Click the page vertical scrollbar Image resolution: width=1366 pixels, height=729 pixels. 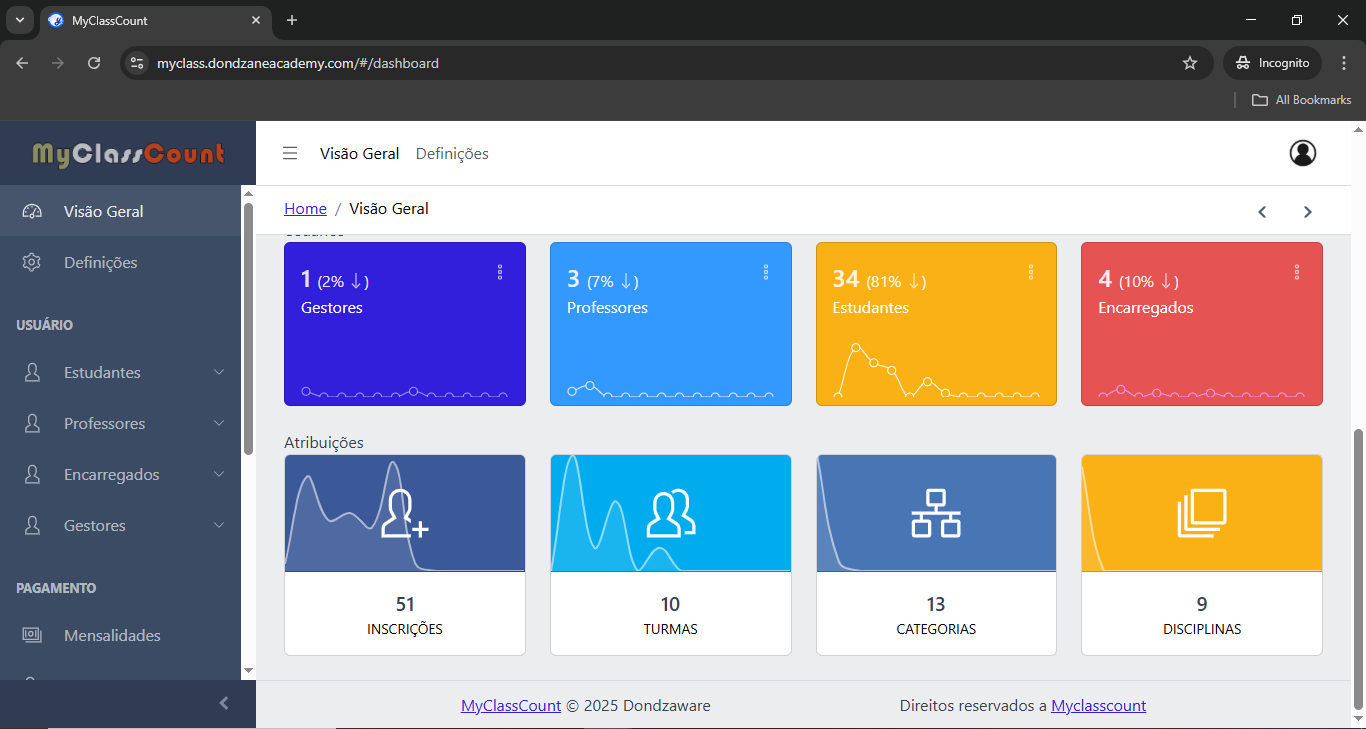tap(1357, 560)
